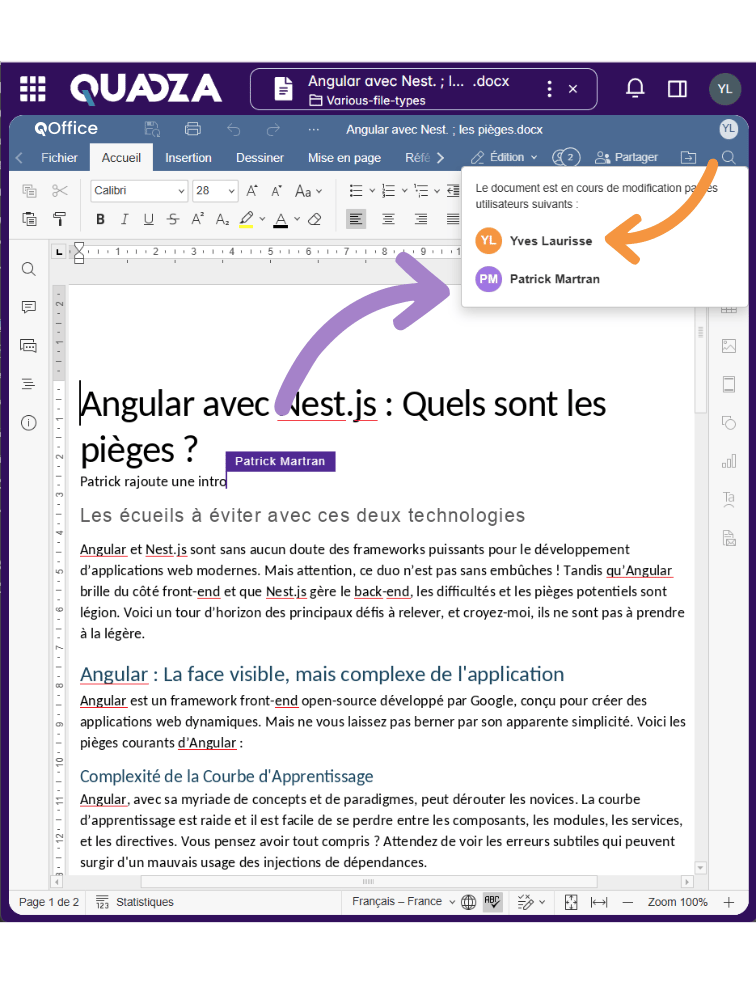Open Statistiques word count

(x=135, y=902)
